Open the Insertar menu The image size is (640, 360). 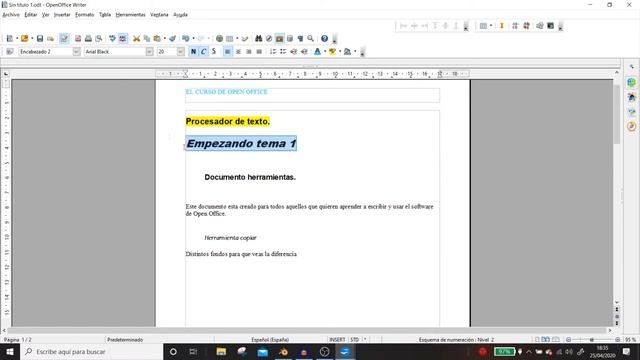point(62,15)
